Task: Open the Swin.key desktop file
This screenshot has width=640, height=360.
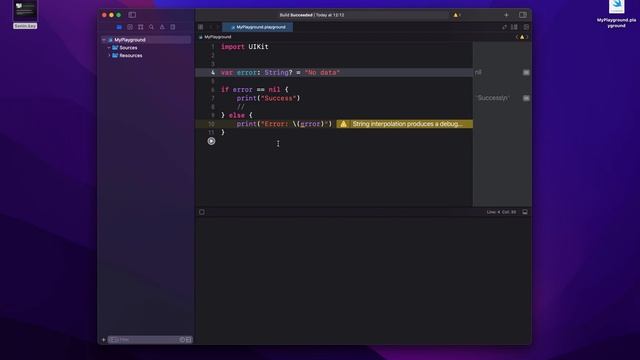Action: (x=25, y=14)
